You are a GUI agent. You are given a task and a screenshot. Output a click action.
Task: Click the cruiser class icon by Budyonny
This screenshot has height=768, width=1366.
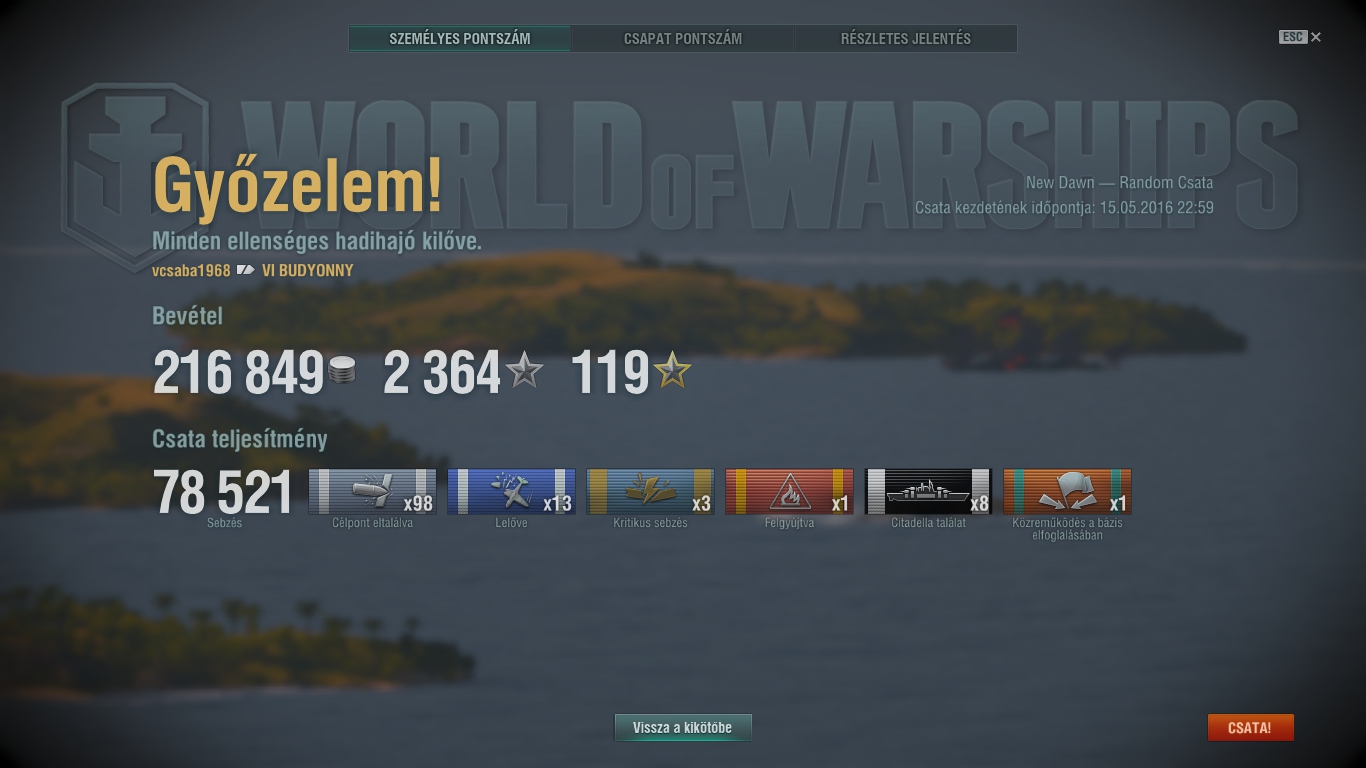[x=246, y=270]
